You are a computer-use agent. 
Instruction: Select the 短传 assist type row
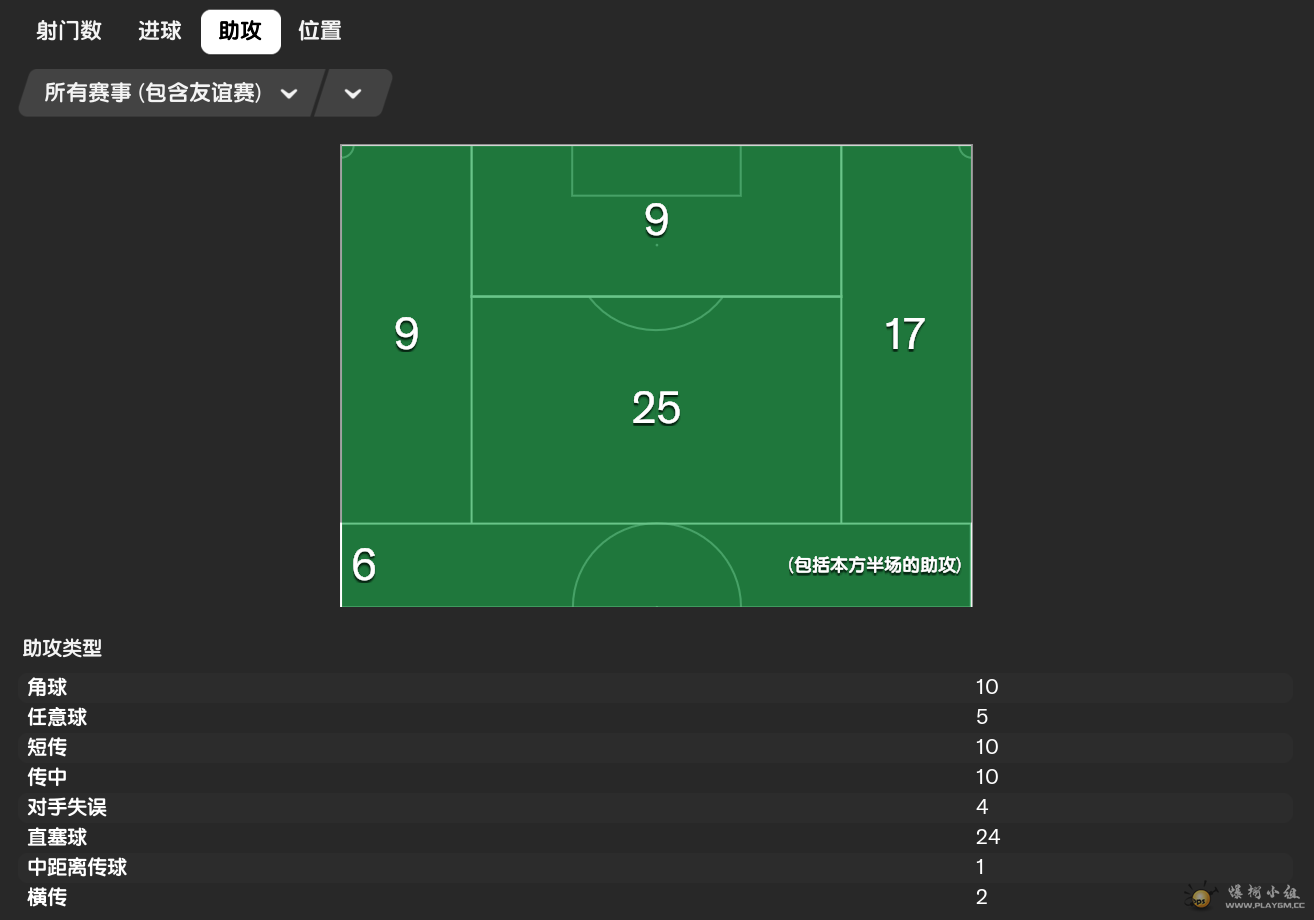655,747
